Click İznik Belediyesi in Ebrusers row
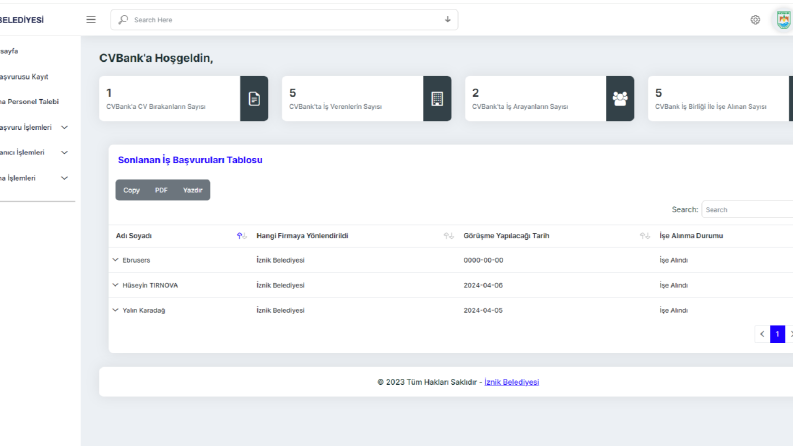793x446 pixels. tap(280, 260)
